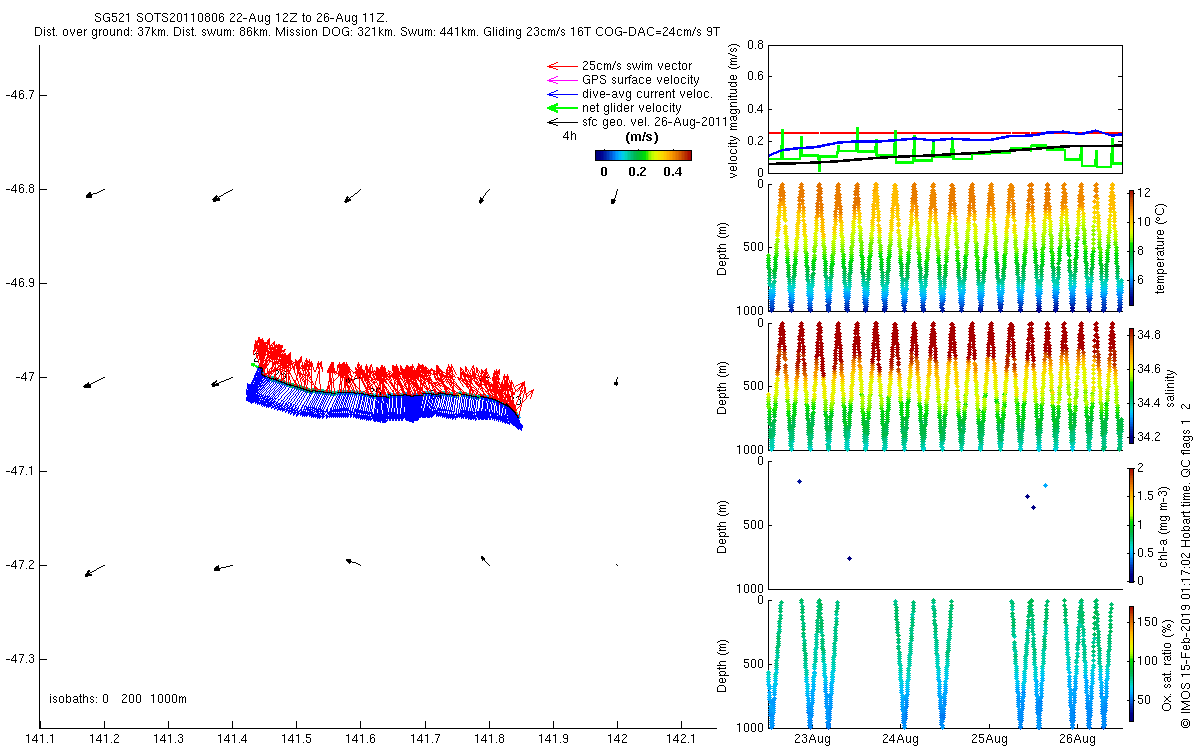Viewport: 1200px width, 750px height.
Task: Click the 4h scale label under legend
Action: (569, 136)
